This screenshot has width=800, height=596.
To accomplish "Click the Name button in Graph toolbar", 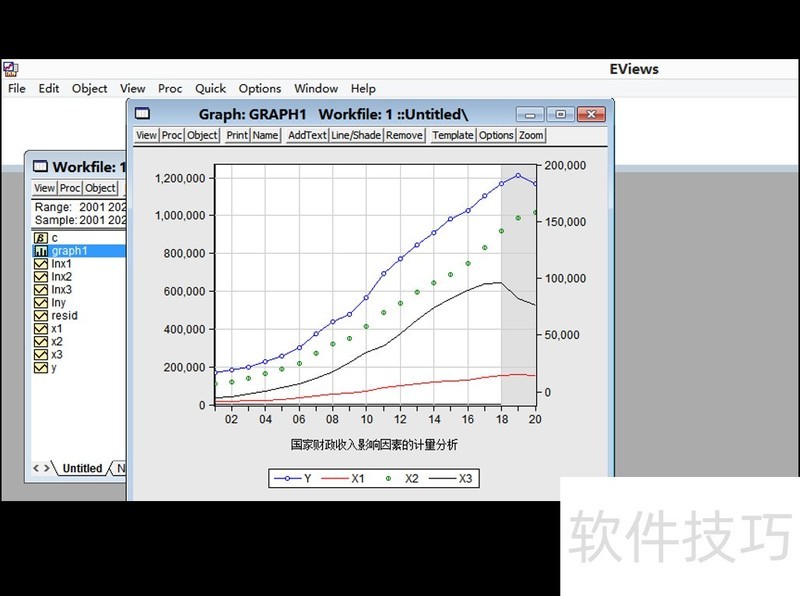I will pos(265,135).
